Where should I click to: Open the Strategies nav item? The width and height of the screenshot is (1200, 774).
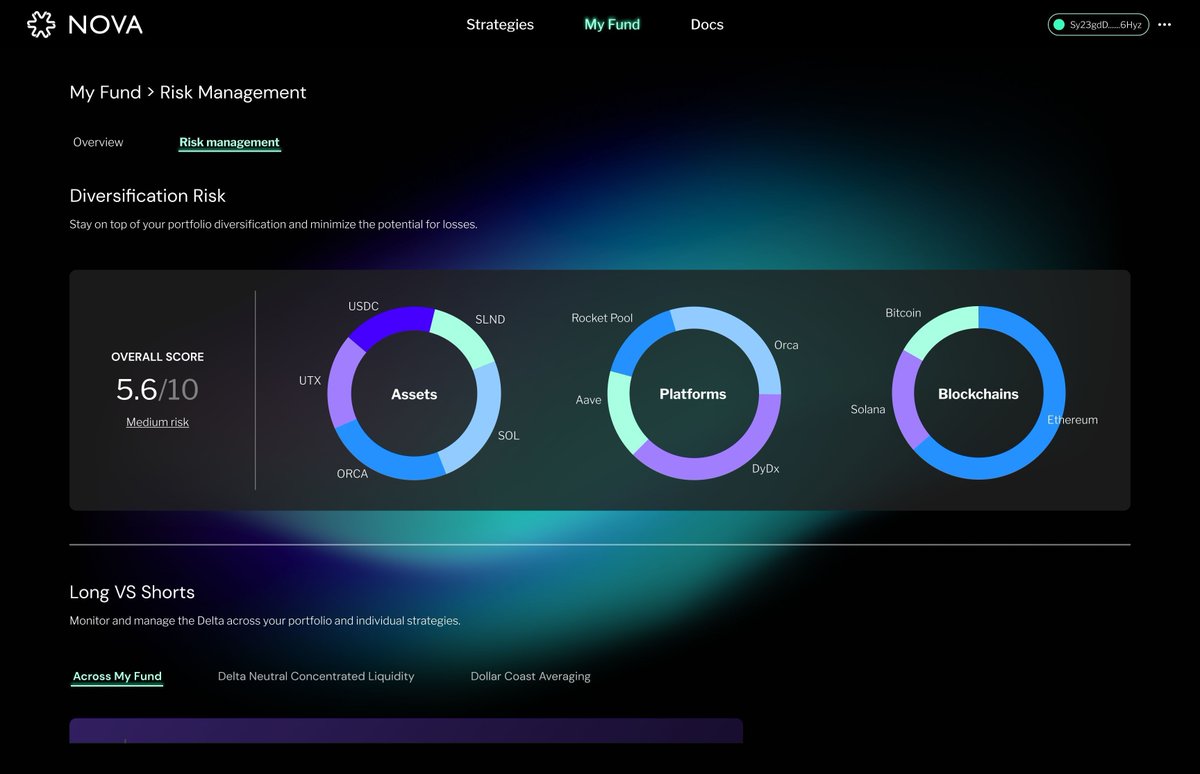coord(500,25)
